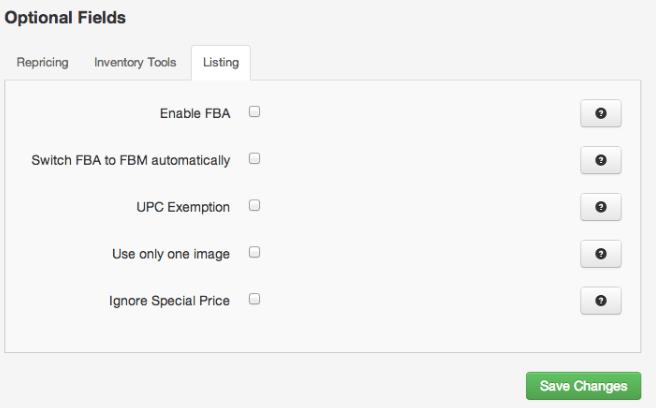Switch to the Repricing tab
The image size is (656, 408).
(x=42, y=63)
